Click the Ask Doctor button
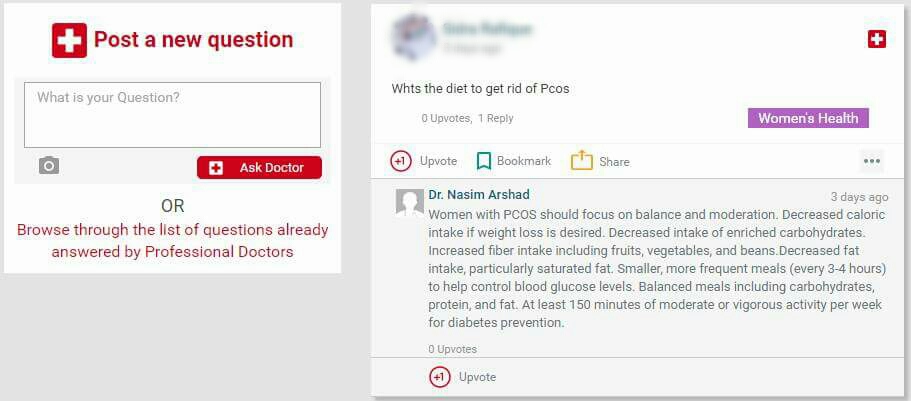The height and width of the screenshot is (401, 911). (x=259, y=167)
